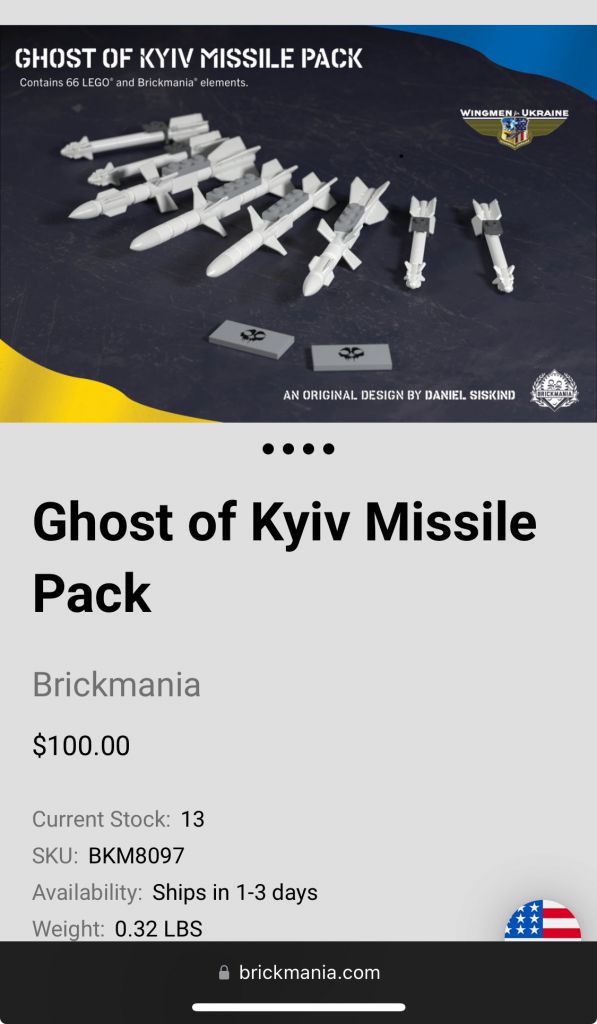Select the fourth image carousel dot

coord(329,449)
